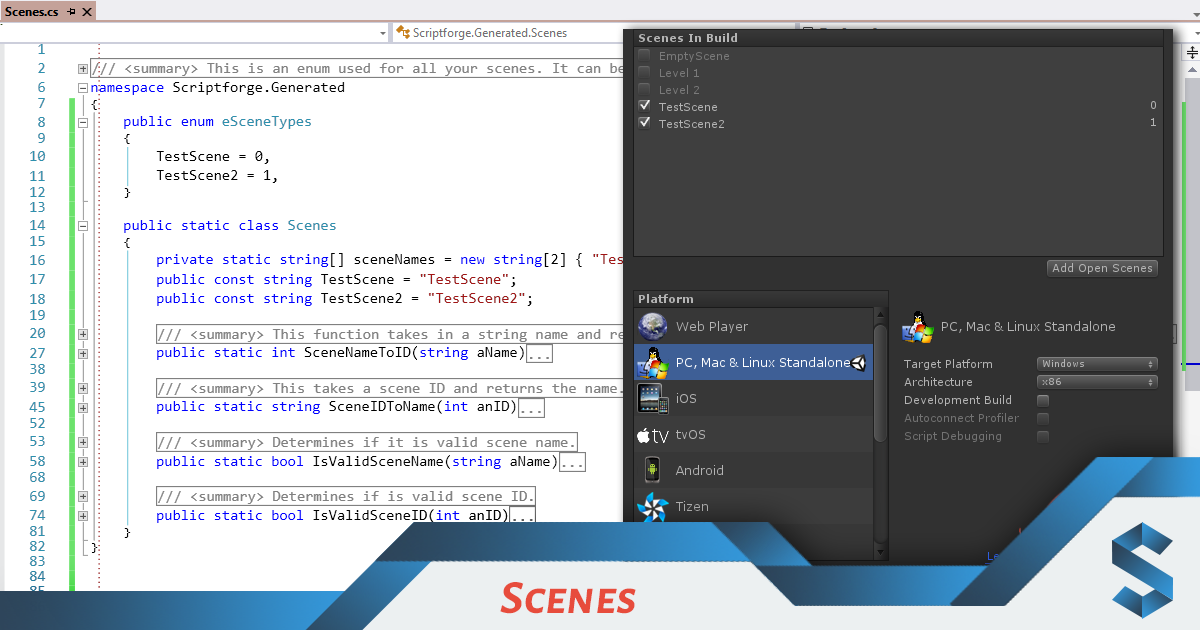Select the Tizen platform row
1200x630 pixels.
753,506
